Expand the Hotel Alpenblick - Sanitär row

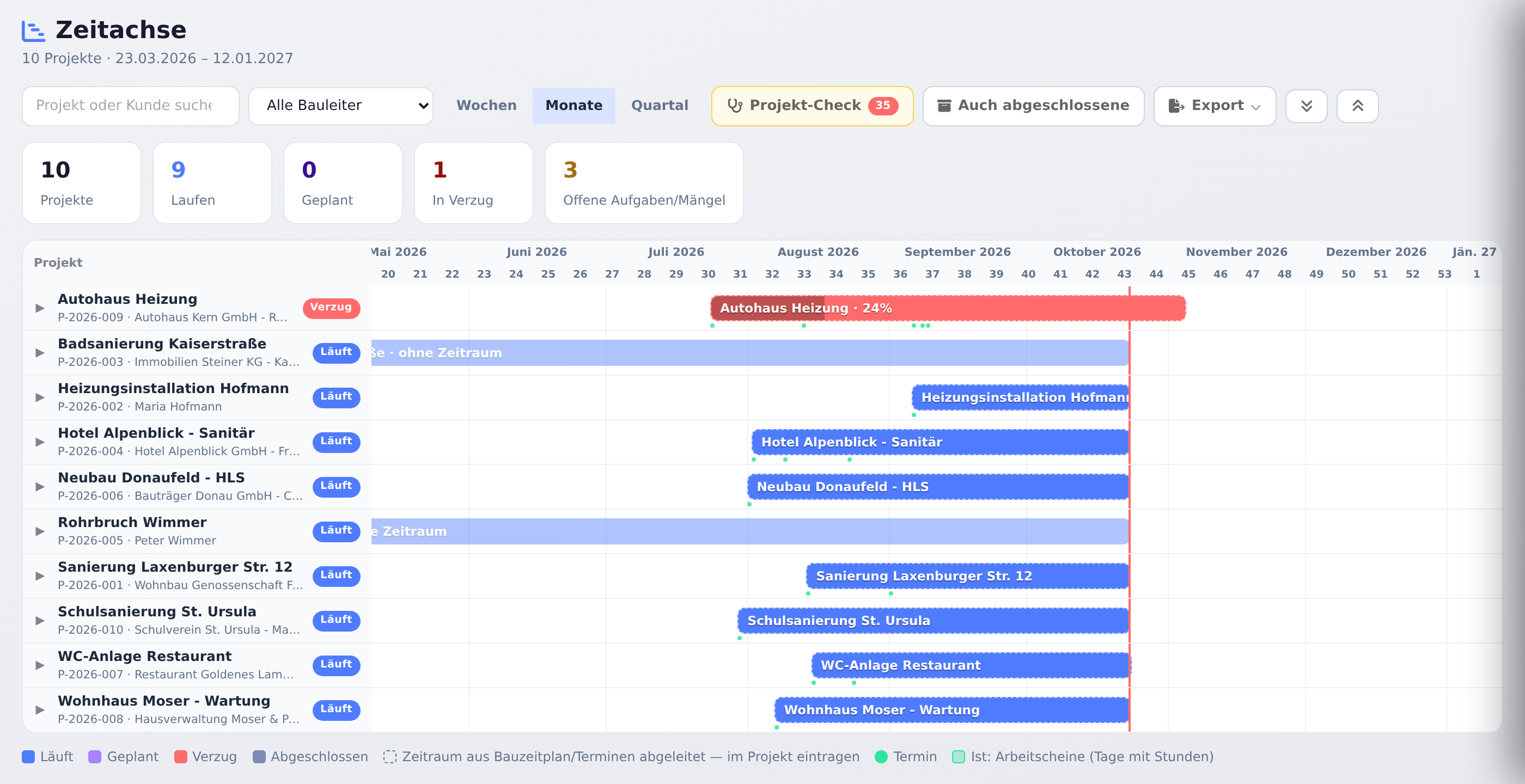(x=40, y=442)
